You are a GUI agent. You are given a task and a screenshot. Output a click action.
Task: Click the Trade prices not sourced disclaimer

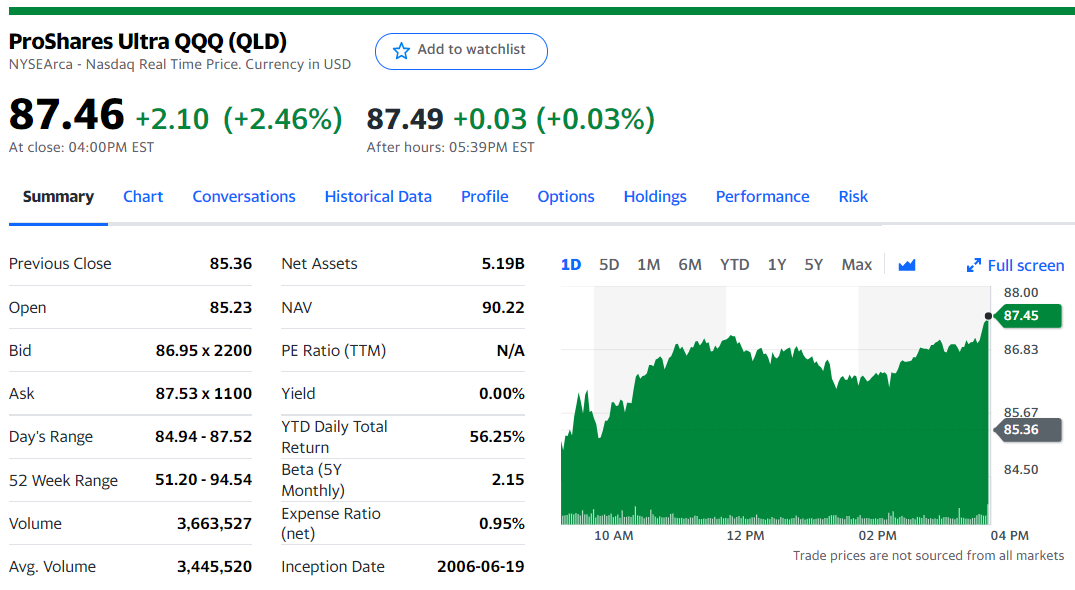(x=929, y=556)
